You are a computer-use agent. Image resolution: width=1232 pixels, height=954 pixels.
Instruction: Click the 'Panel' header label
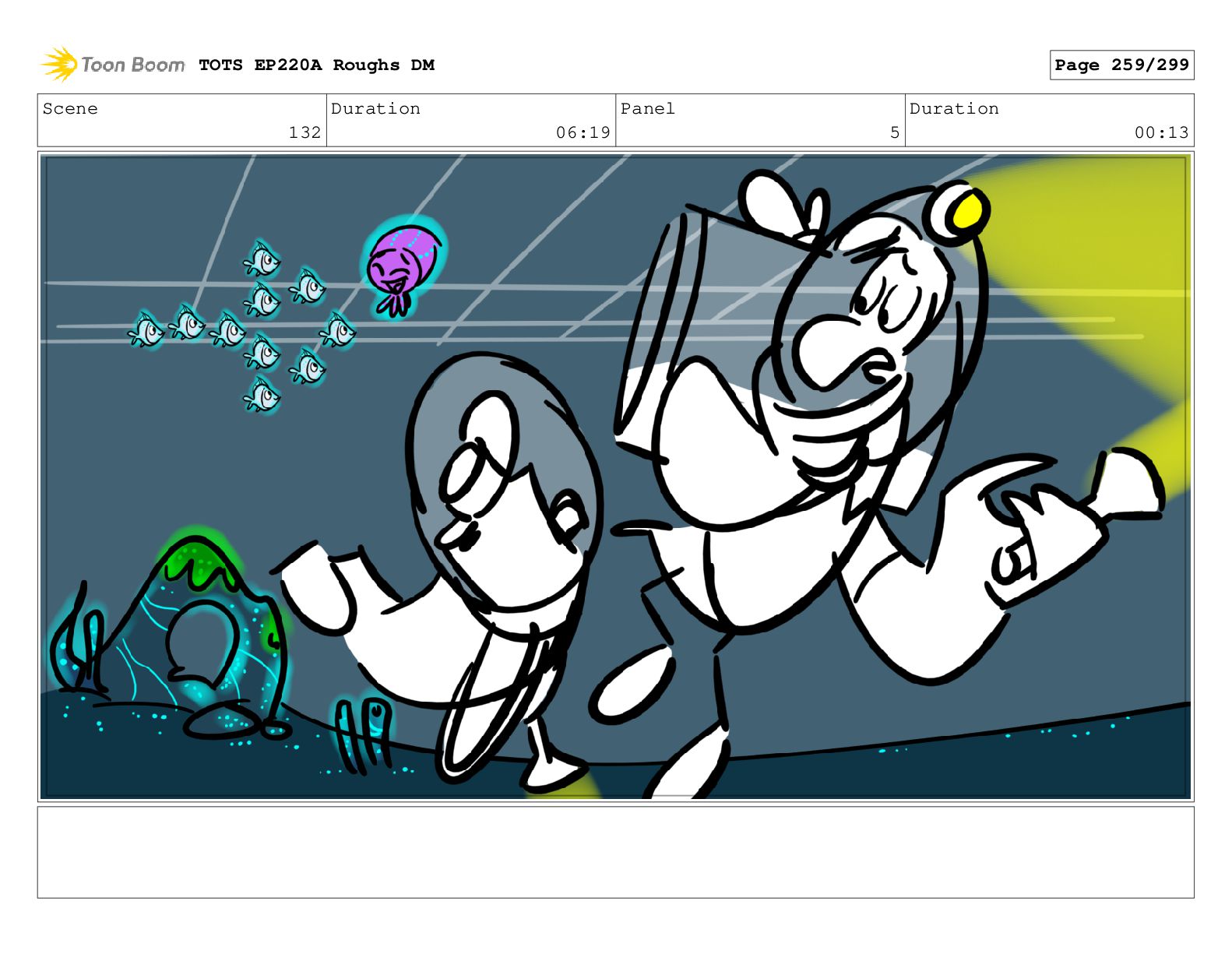(x=647, y=109)
